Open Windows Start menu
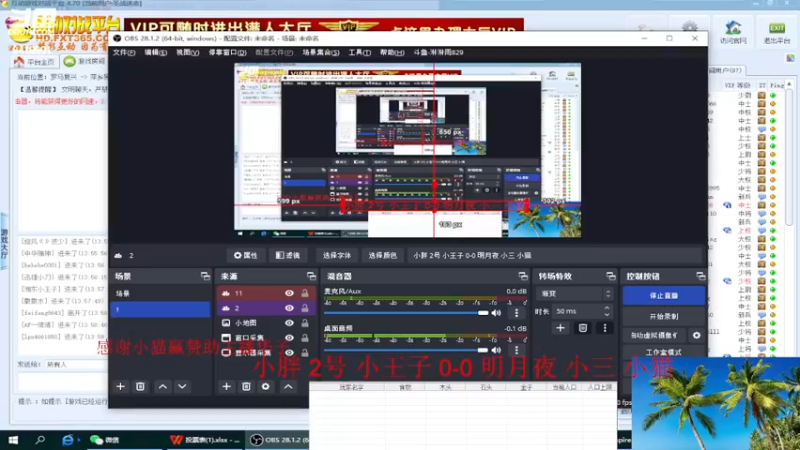Image resolution: width=800 pixels, height=450 pixels. click(13, 440)
